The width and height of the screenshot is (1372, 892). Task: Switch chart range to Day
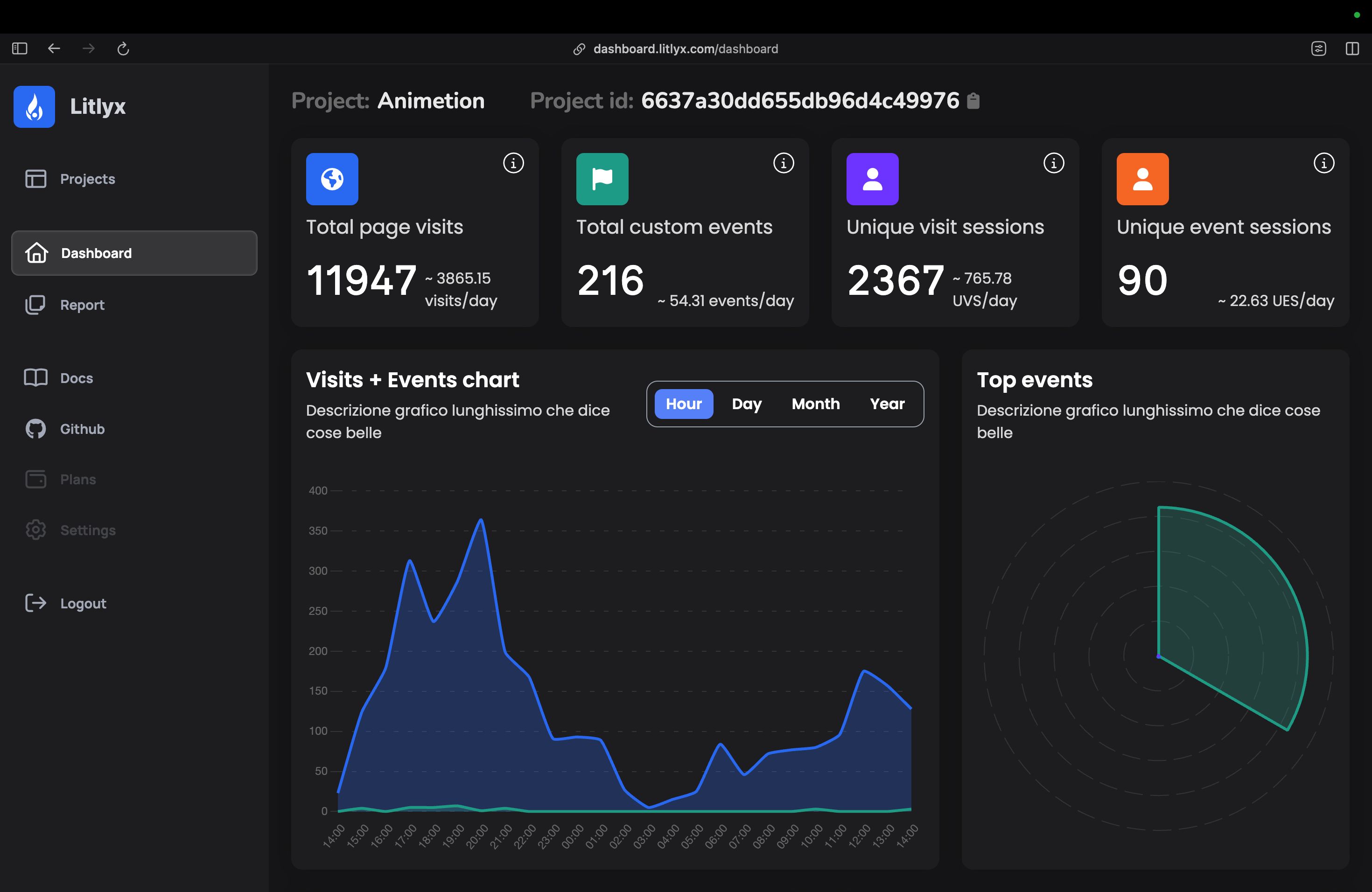tap(747, 404)
